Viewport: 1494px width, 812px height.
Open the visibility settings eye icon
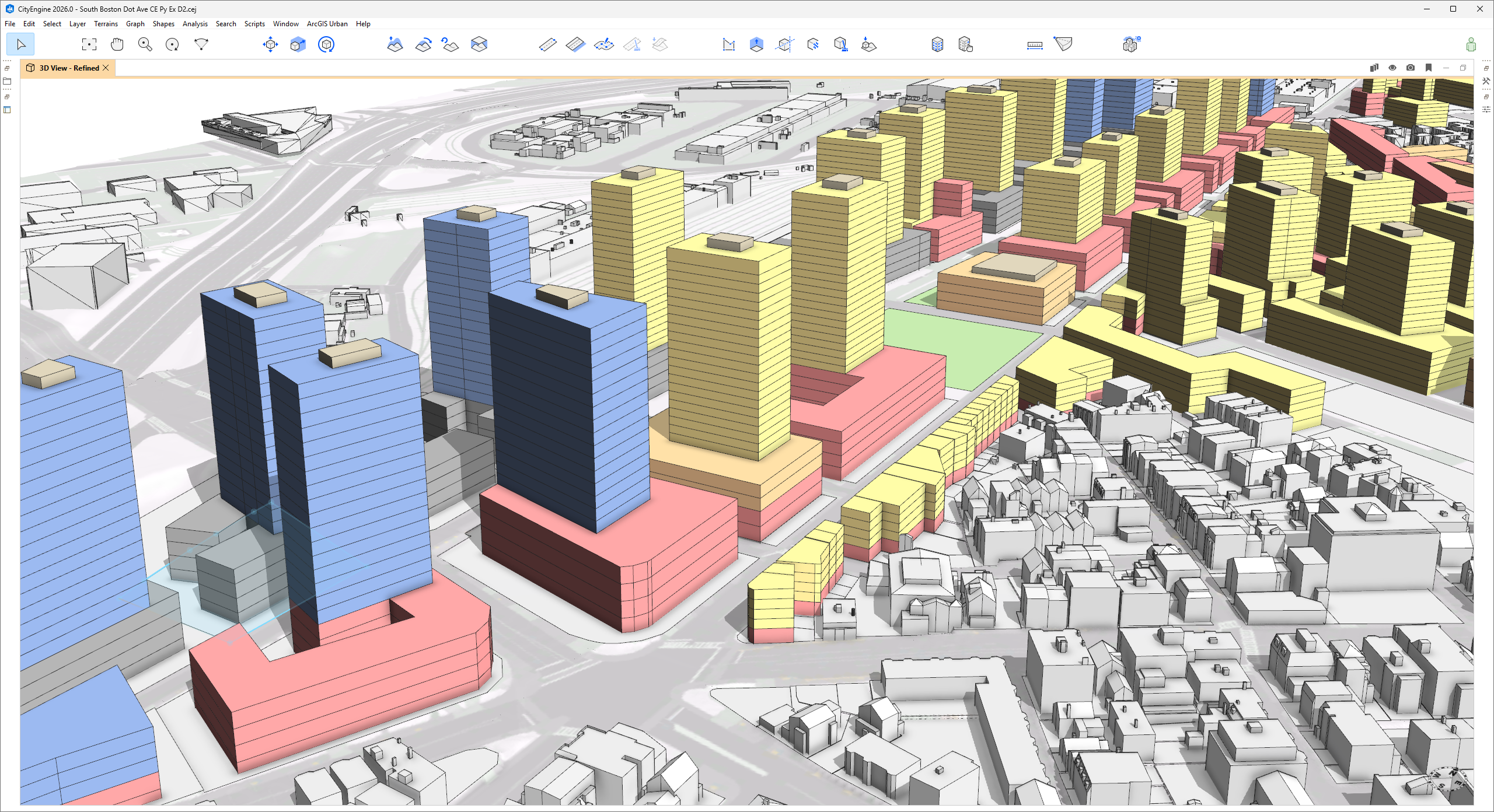(1392, 68)
